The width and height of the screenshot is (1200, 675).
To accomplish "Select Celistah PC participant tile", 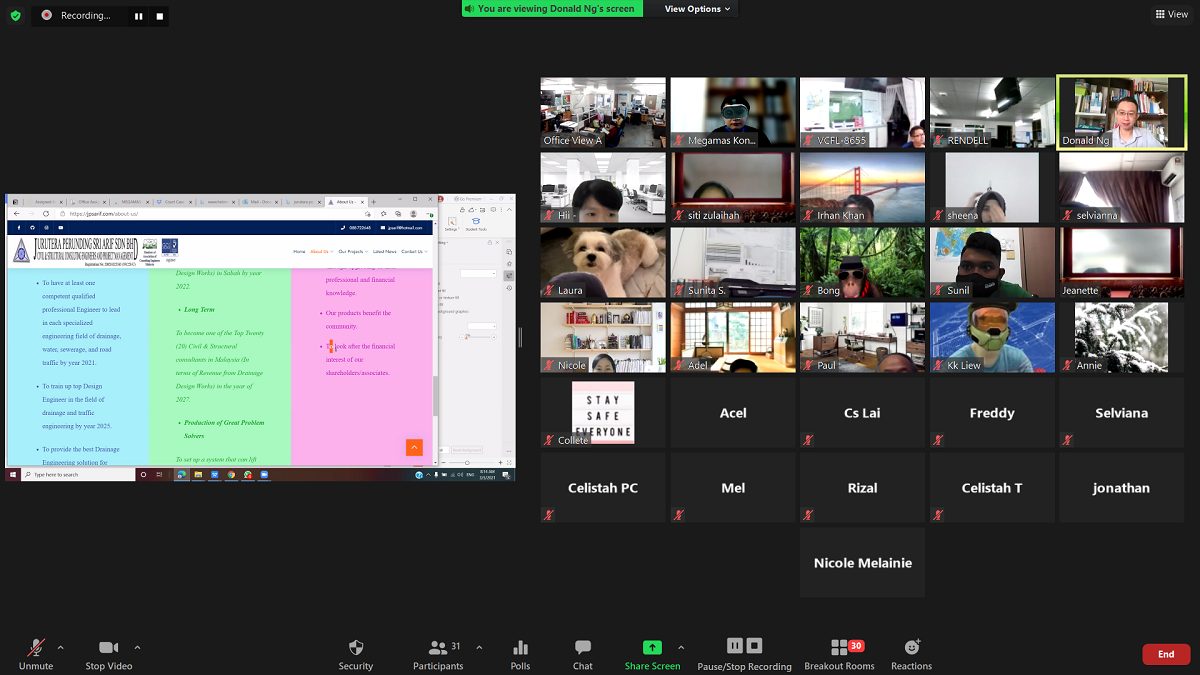I will click(x=603, y=487).
